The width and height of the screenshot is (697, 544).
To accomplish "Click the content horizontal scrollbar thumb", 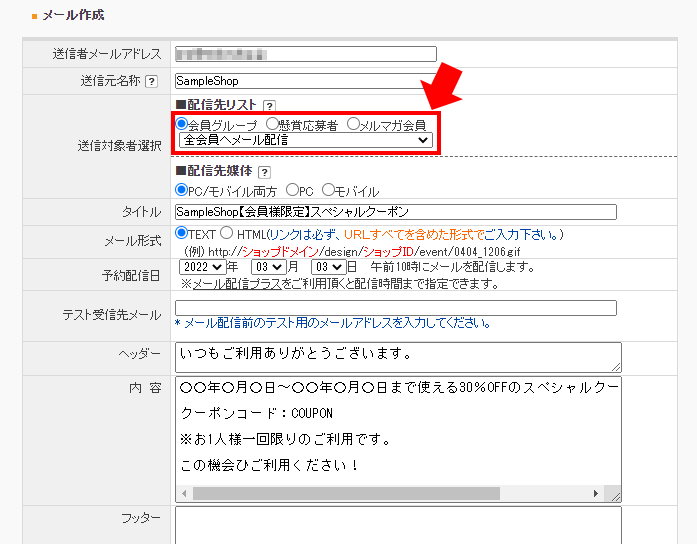I will click(346, 493).
